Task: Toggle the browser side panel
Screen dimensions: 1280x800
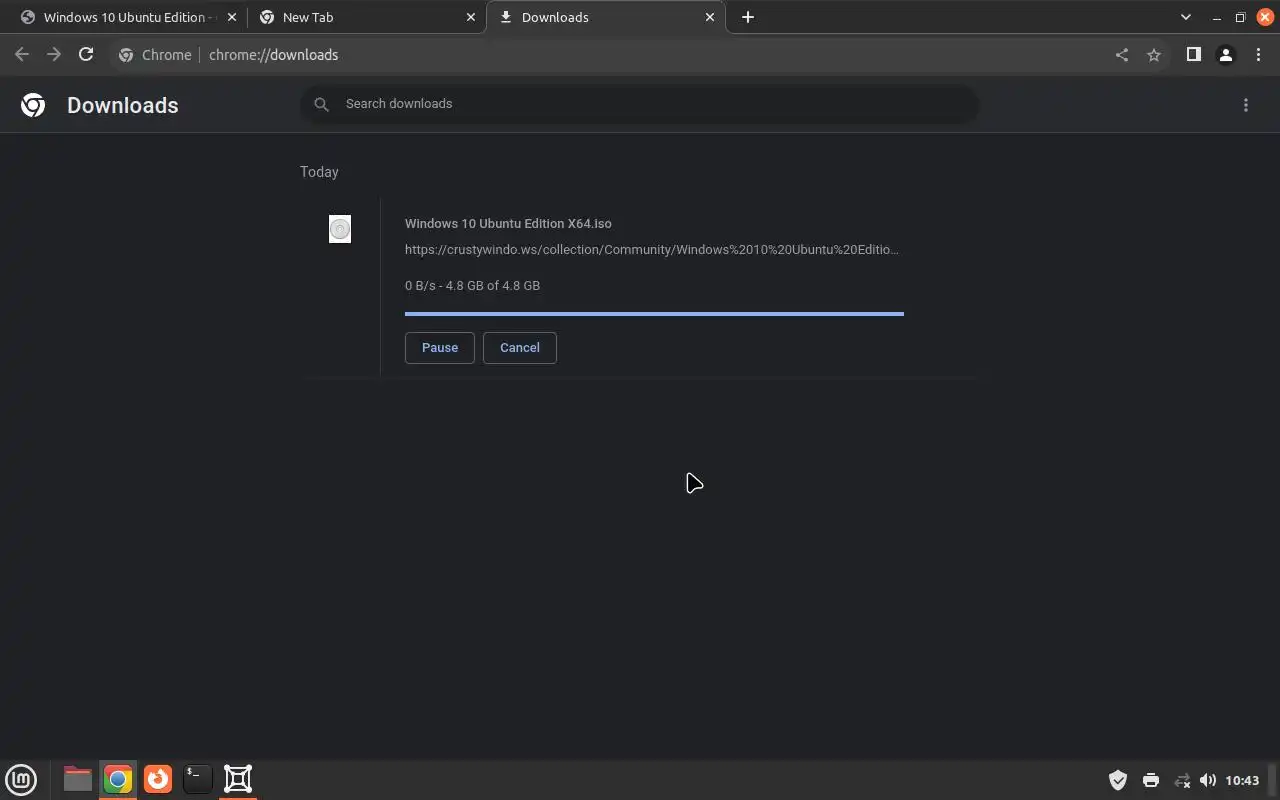Action: pyautogui.click(x=1193, y=55)
